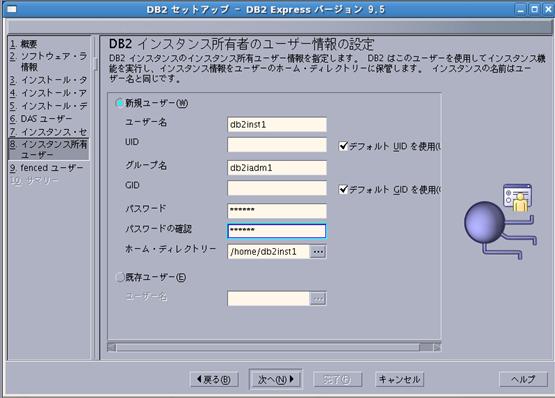Click the existing user browse button
The image size is (555, 398).
(318, 298)
